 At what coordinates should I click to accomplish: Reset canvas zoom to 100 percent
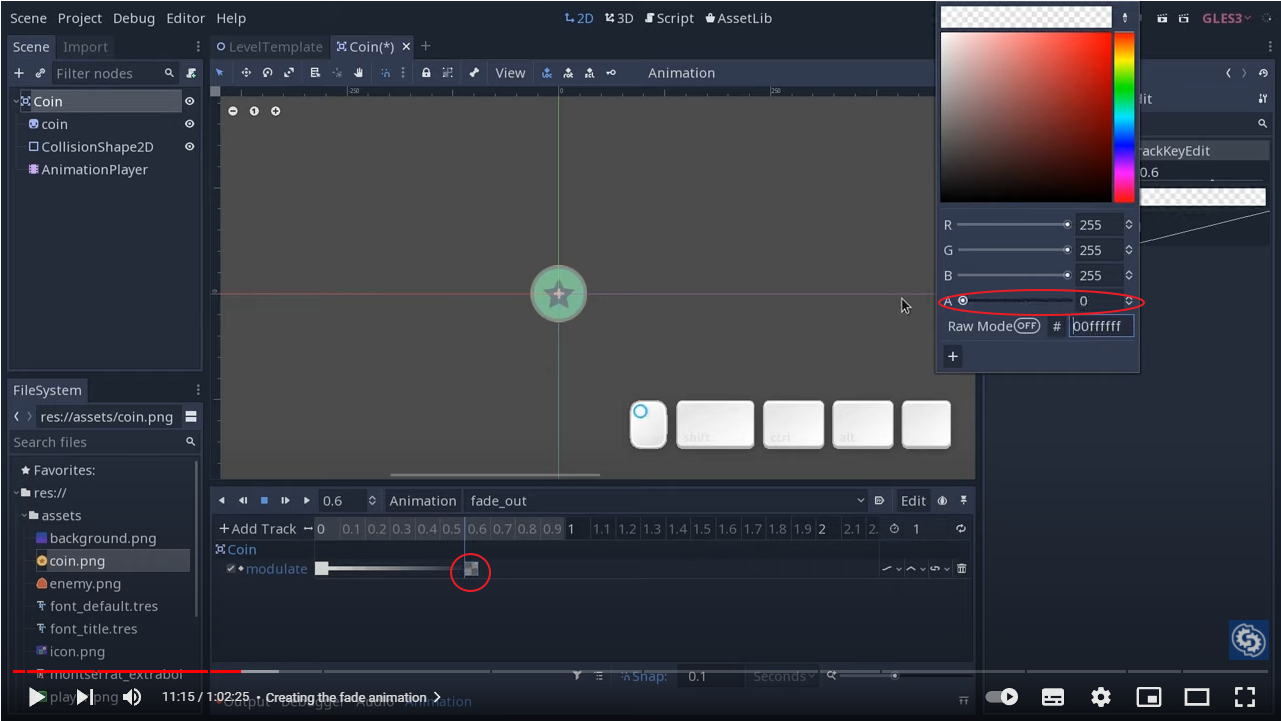click(254, 111)
